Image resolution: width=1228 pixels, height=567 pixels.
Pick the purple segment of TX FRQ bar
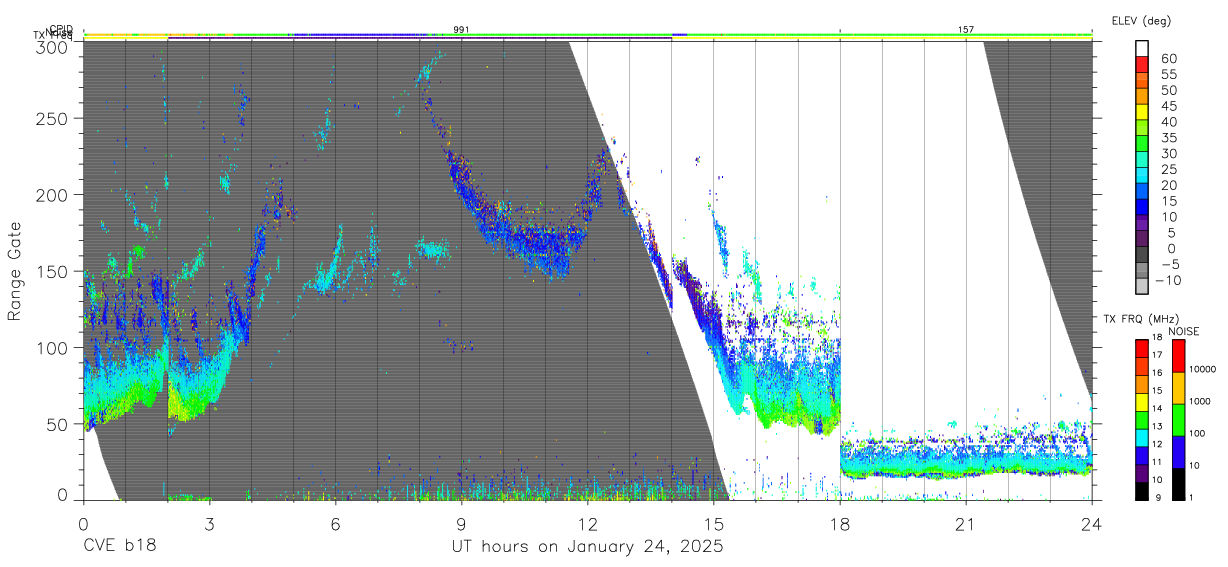tap(1141, 473)
